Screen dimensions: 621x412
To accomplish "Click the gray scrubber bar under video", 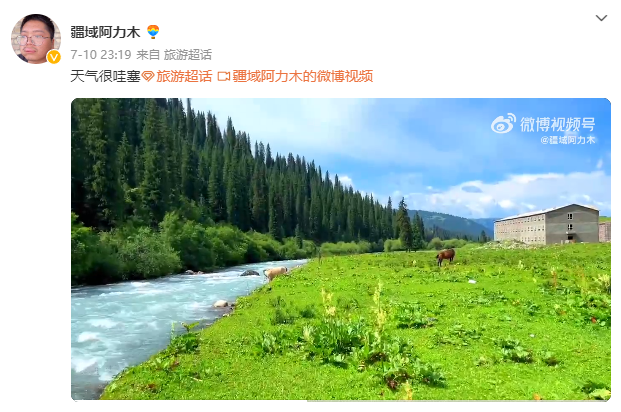I will (x=459, y=401).
